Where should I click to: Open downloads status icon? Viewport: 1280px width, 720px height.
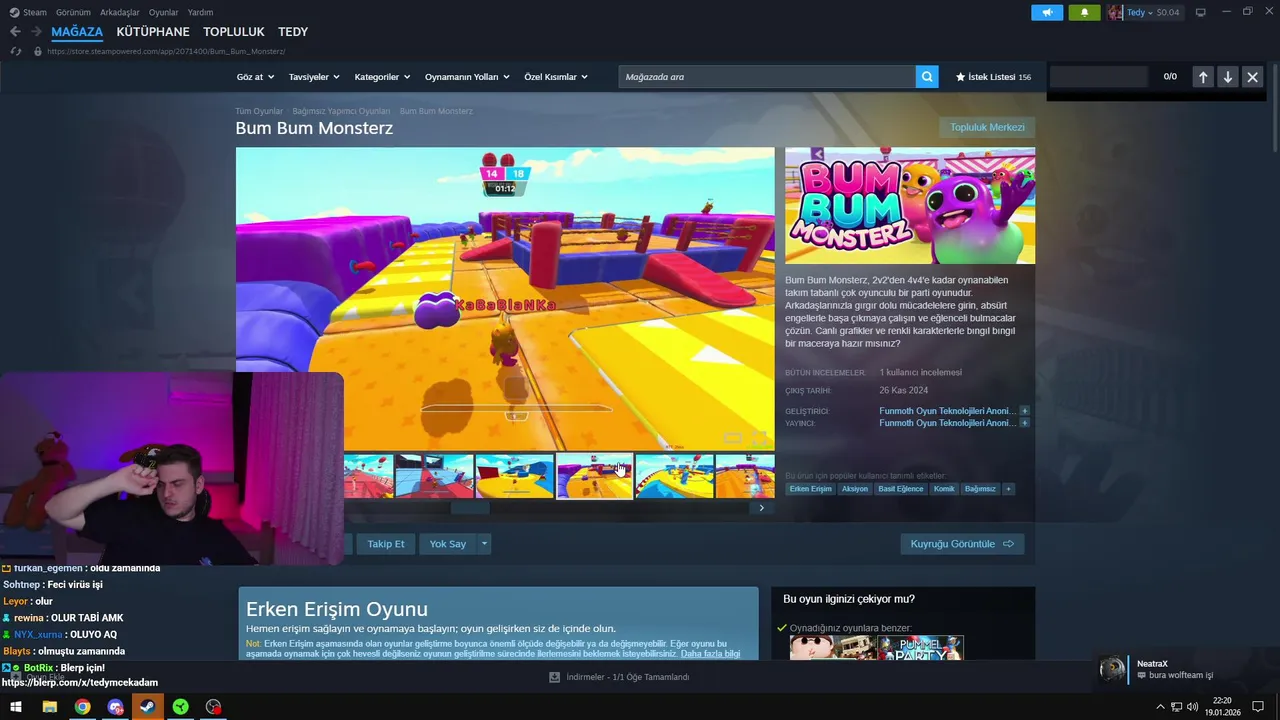tap(554, 677)
